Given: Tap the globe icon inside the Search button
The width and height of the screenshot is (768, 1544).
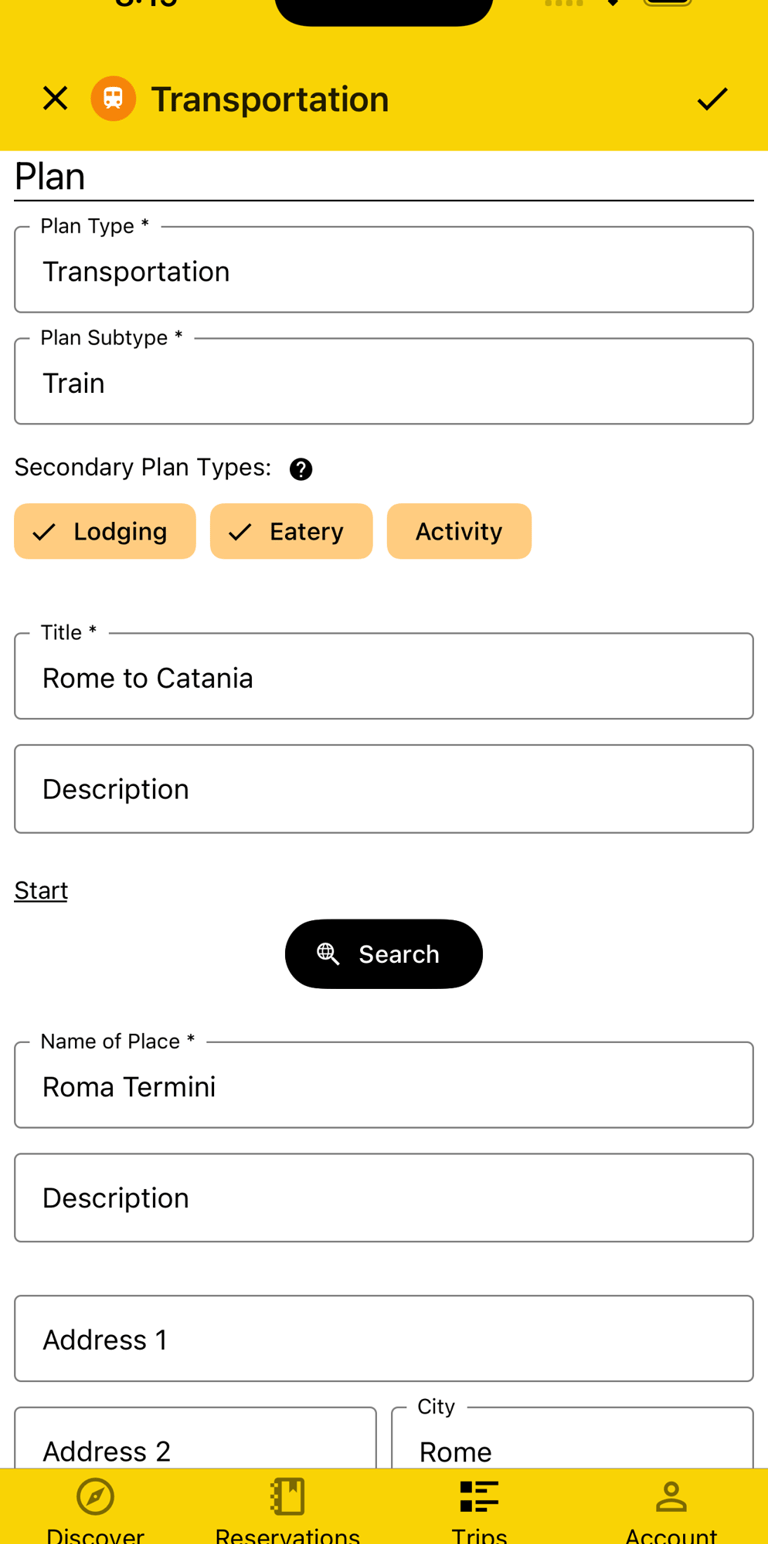Looking at the screenshot, I should coord(327,953).
